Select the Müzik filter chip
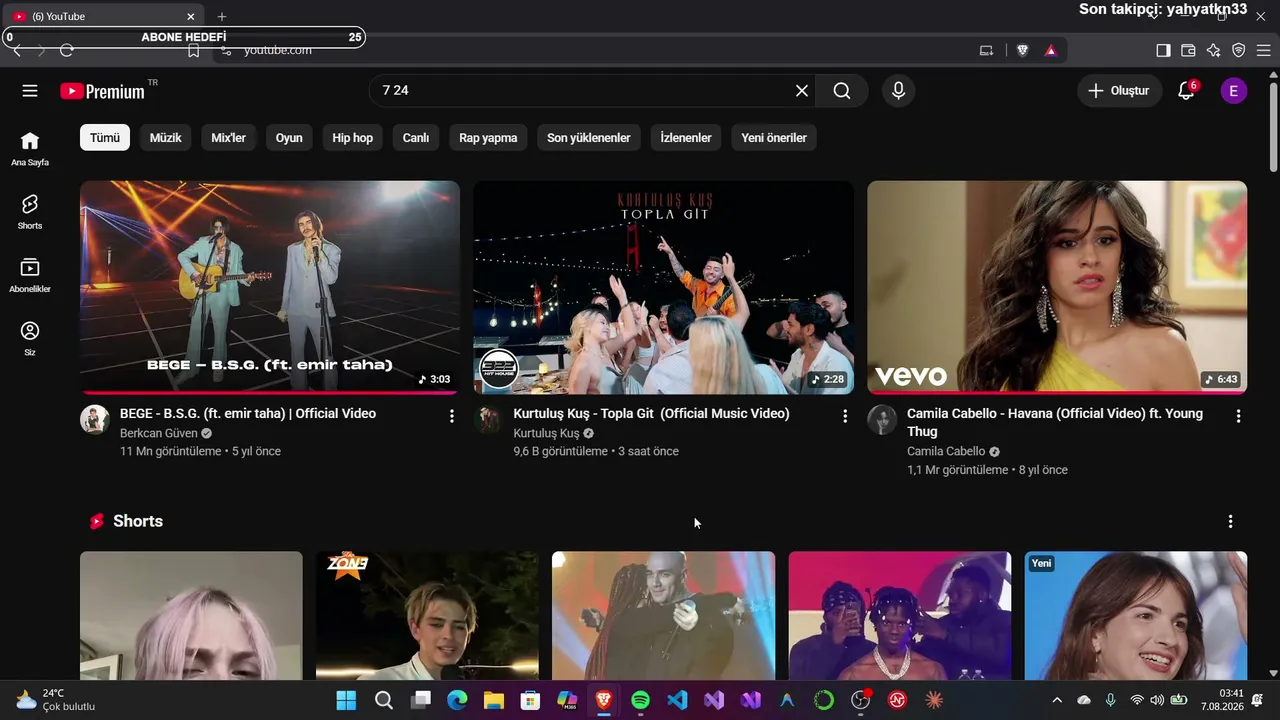This screenshot has width=1280, height=720. coord(166,138)
